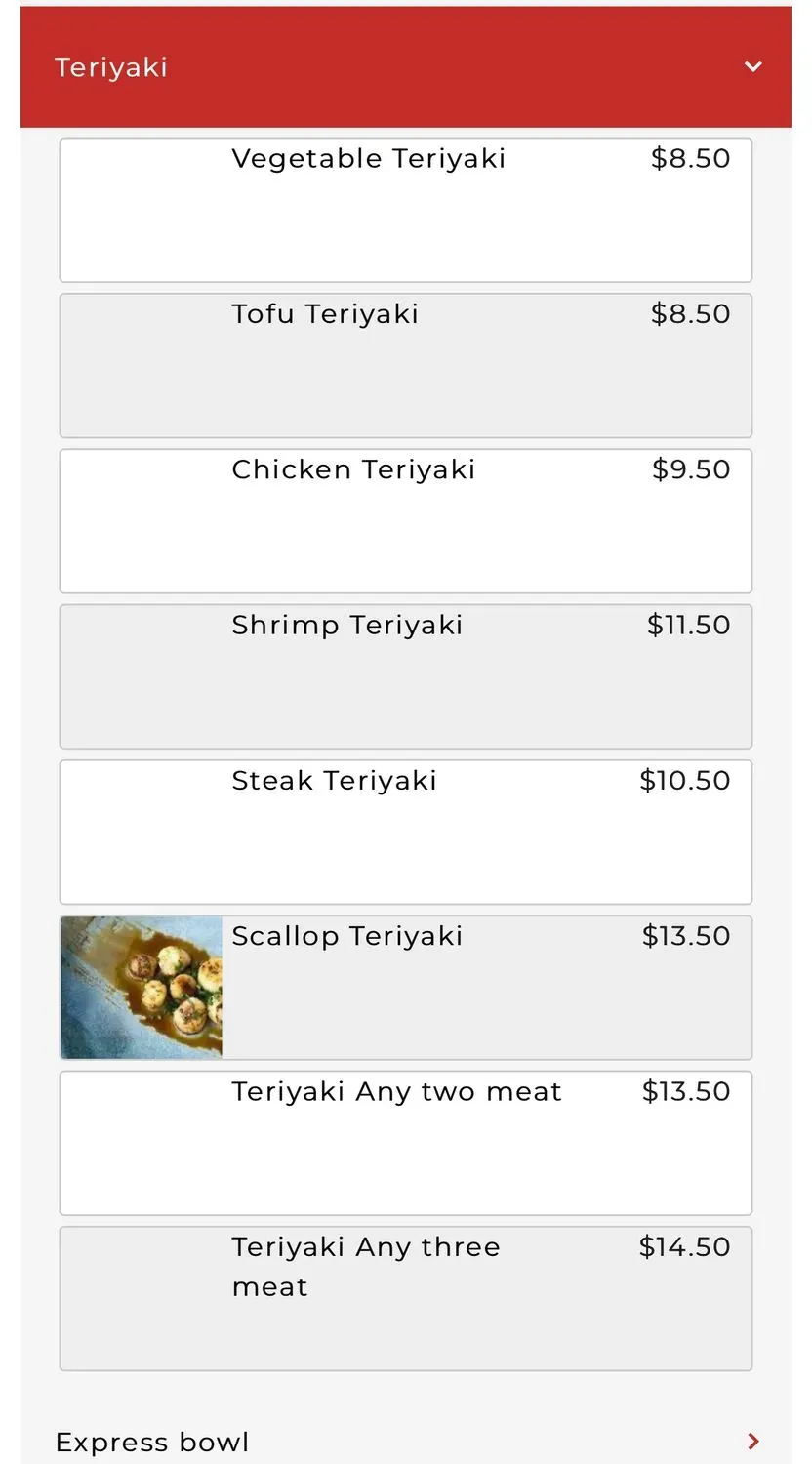Viewport: 812px width, 1464px height.
Task: Select the Scallop Teriyaki title
Action: tap(347, 936)
